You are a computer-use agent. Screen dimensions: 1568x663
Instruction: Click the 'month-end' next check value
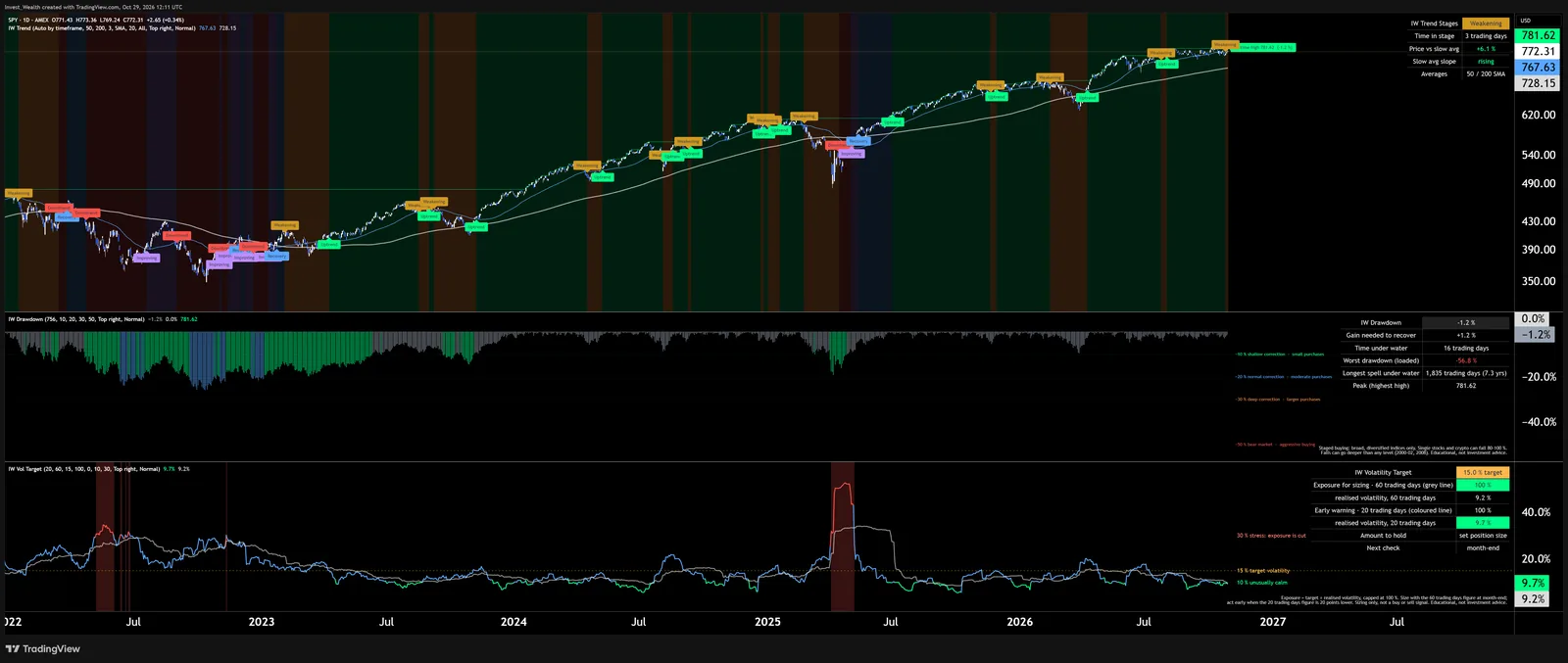(x=1483, y=548)
